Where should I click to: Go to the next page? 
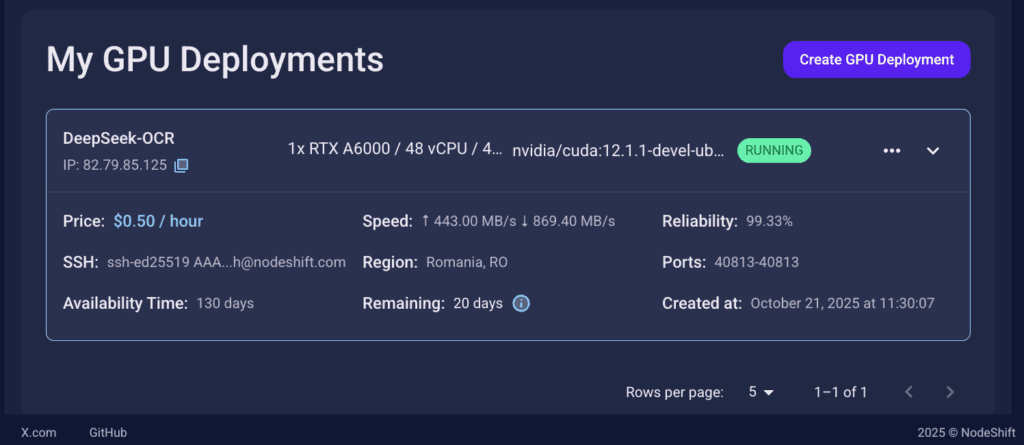(950, 392)
